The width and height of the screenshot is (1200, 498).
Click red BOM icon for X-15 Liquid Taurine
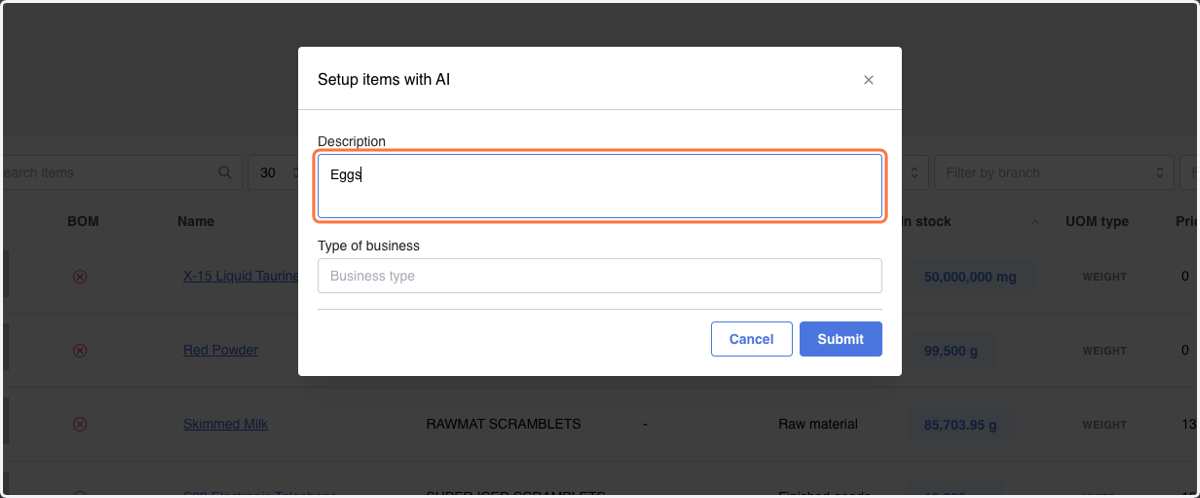pos(80,277)
